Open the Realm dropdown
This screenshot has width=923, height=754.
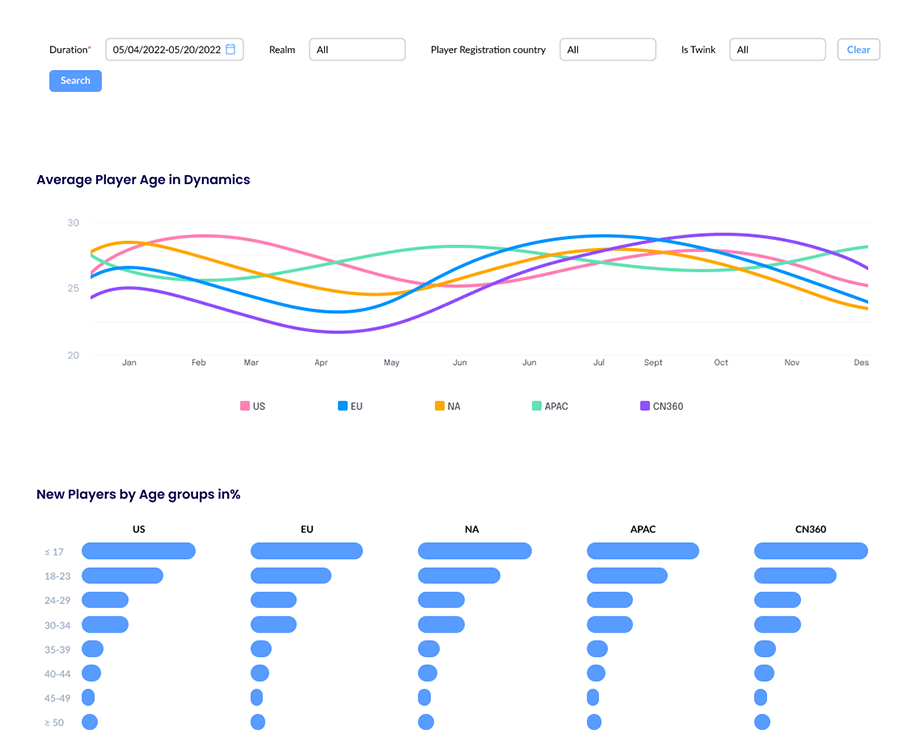coord(357,49)
